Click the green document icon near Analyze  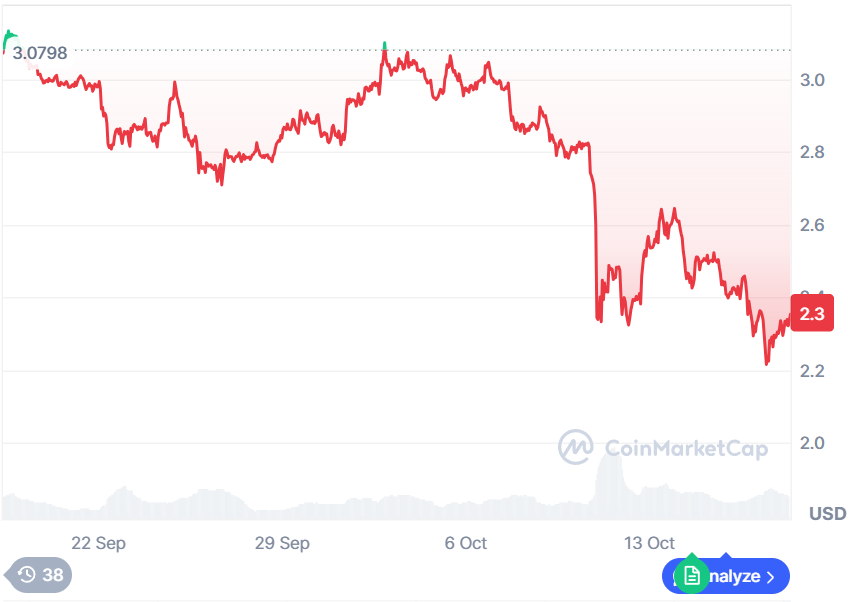pyautogui.click(x=692, y=576)
